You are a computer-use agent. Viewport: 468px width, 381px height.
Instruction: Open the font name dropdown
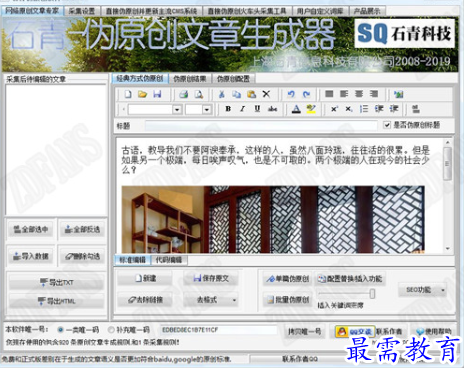[177, 109]
